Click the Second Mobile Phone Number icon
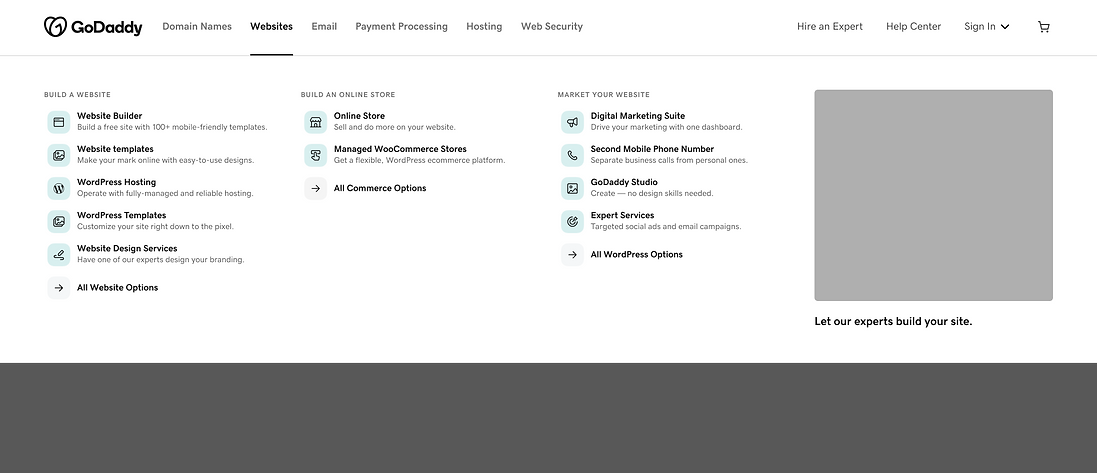 (572, 155)
